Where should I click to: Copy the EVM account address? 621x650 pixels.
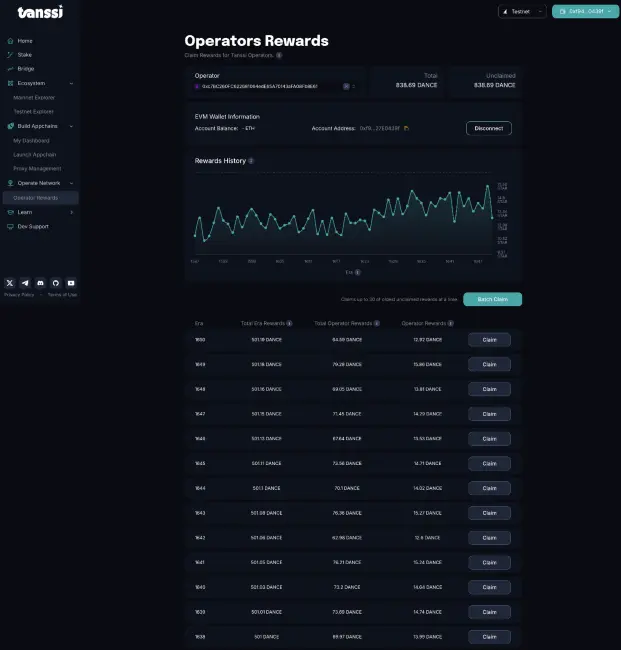(406, 129)
